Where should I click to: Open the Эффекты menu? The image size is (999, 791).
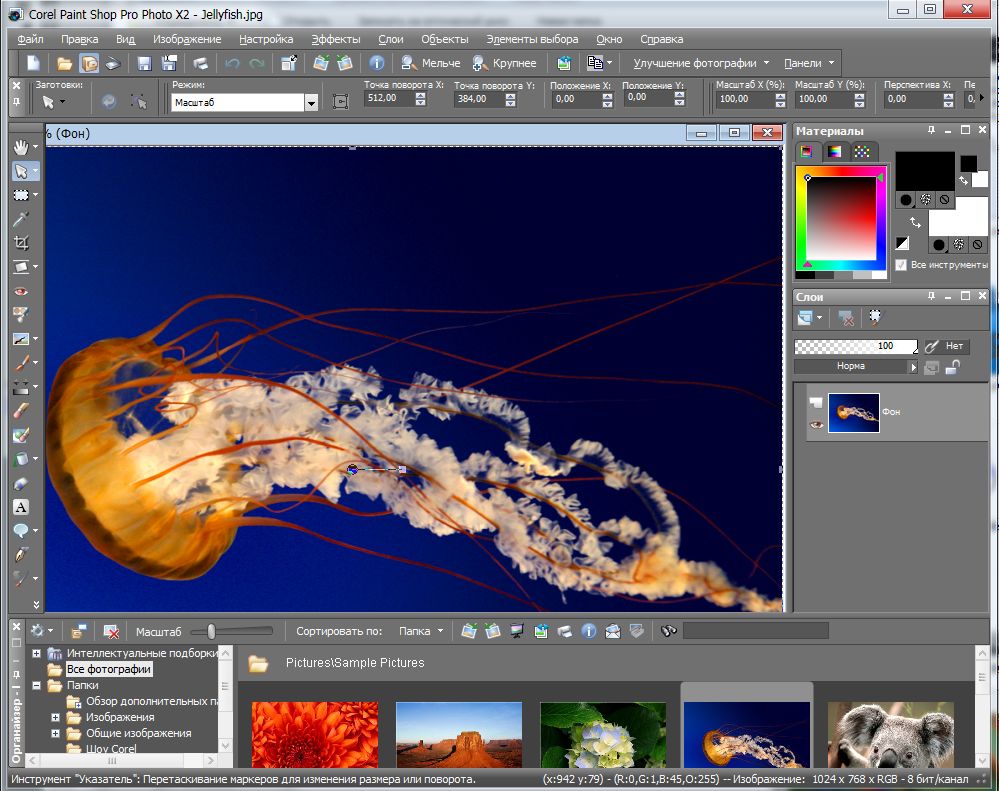pyautogui.click(x=335, y=39)
